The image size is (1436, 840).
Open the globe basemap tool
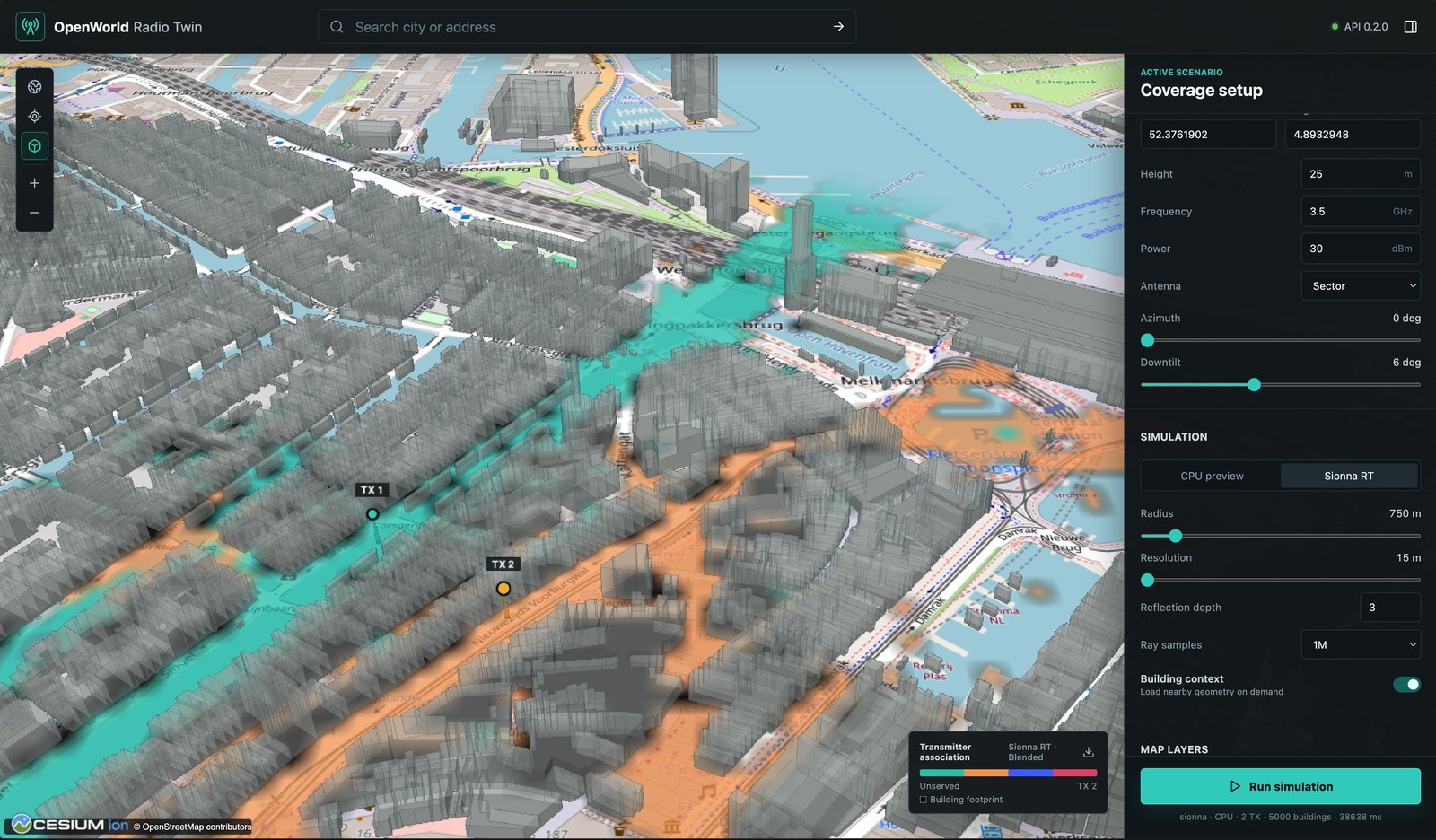(35, 87)
